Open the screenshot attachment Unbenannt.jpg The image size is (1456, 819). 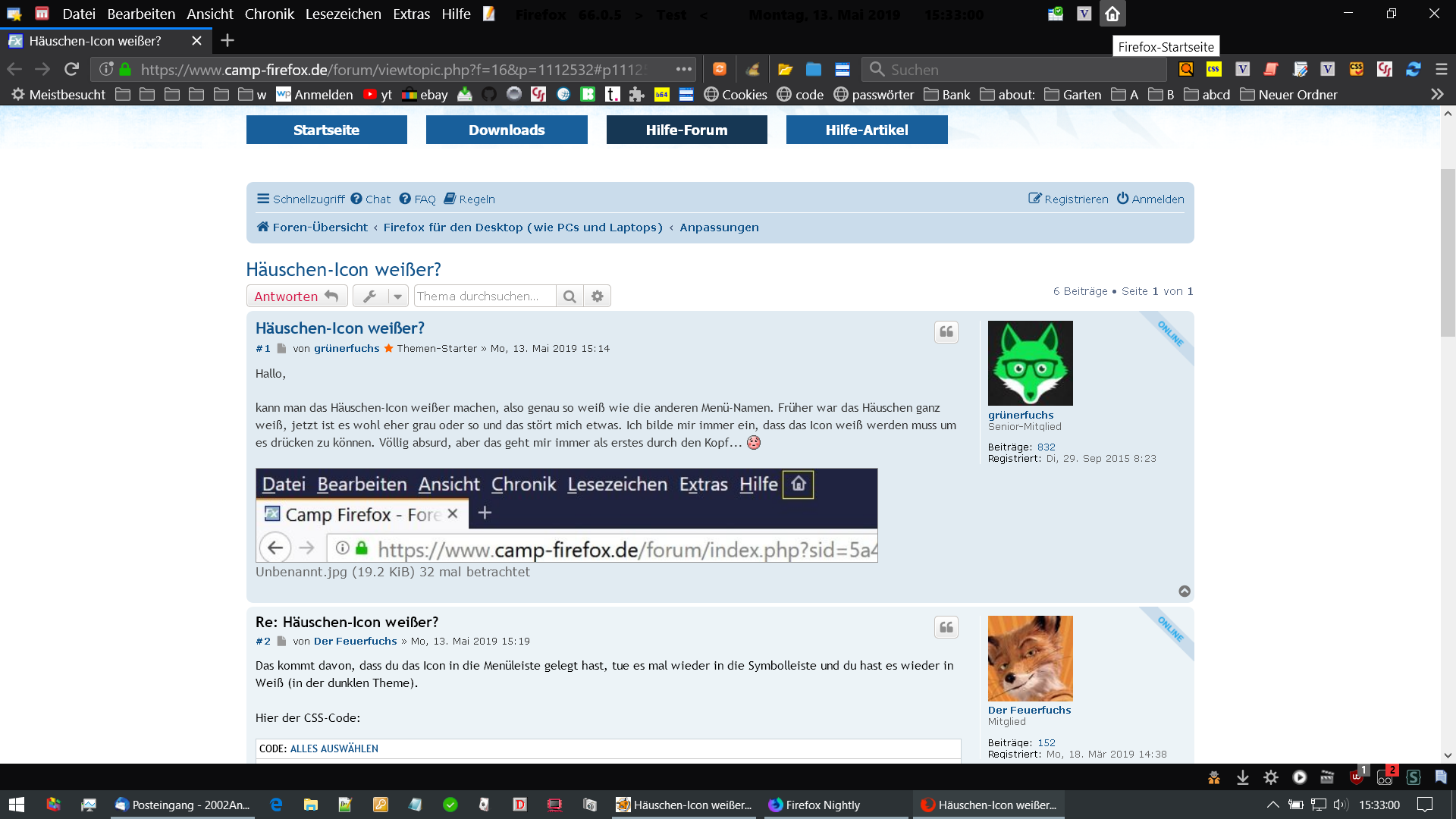click(566, 515)
